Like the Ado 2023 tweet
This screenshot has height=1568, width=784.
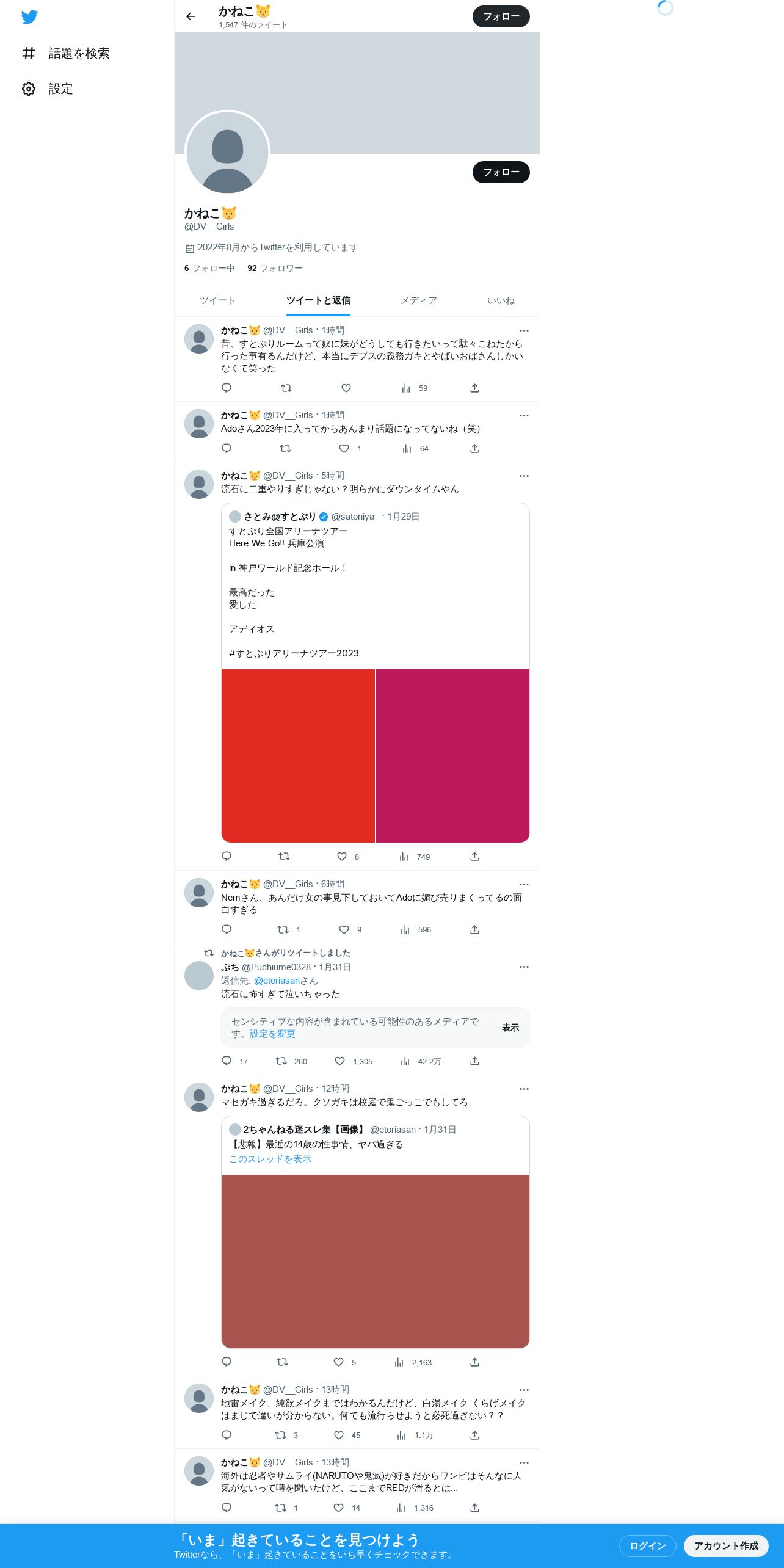(x=344, y=449)
